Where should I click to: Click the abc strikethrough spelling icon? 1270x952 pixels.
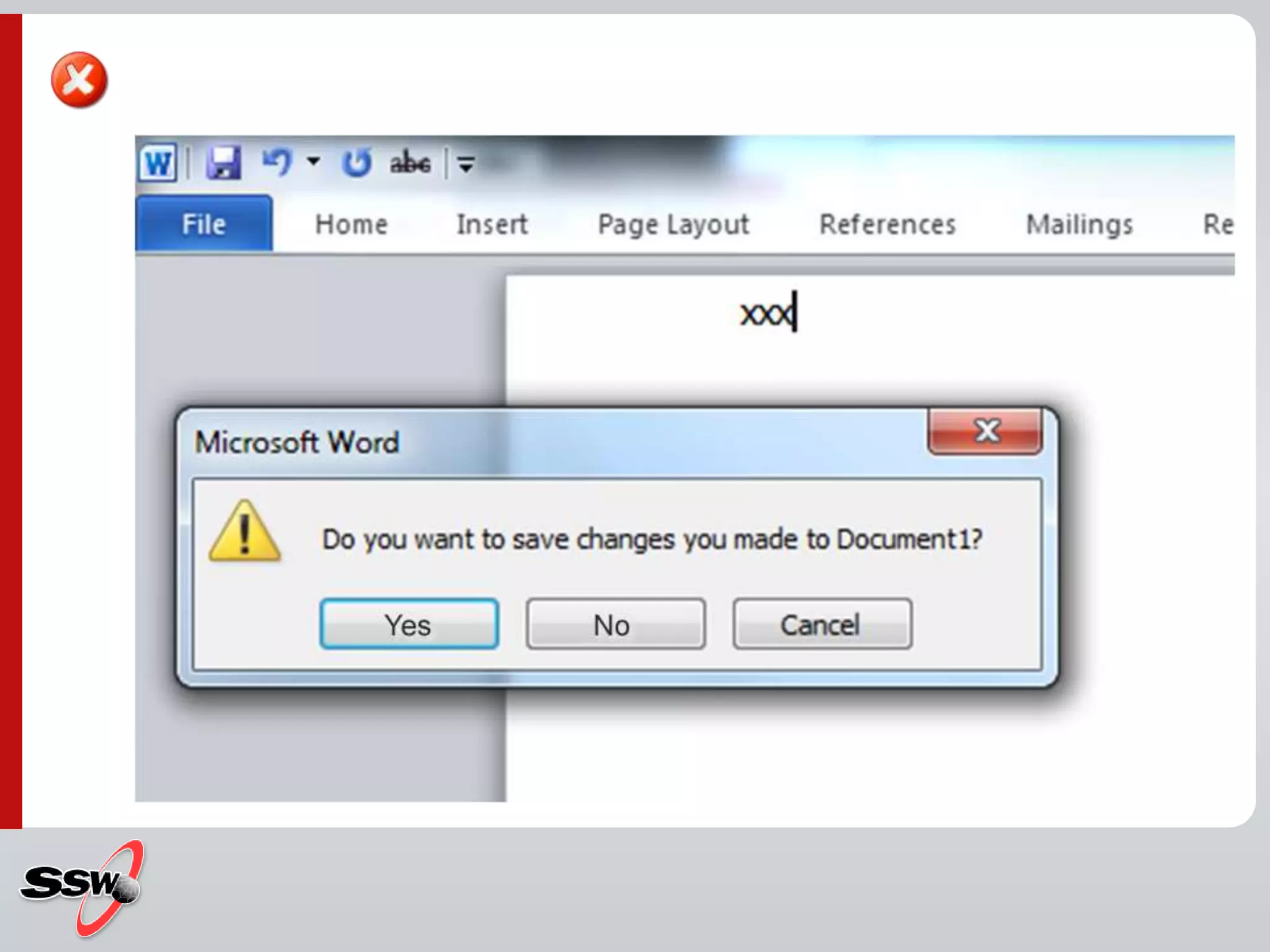click(410, 163)
